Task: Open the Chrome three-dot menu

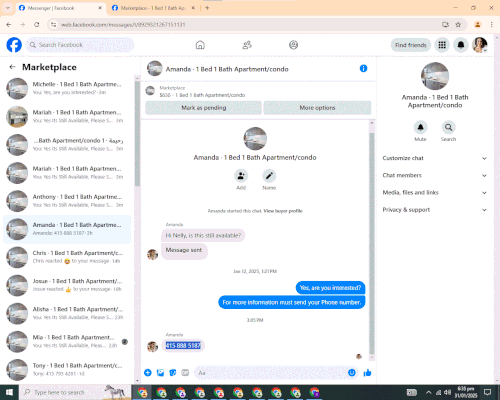Action: point(491,25)
